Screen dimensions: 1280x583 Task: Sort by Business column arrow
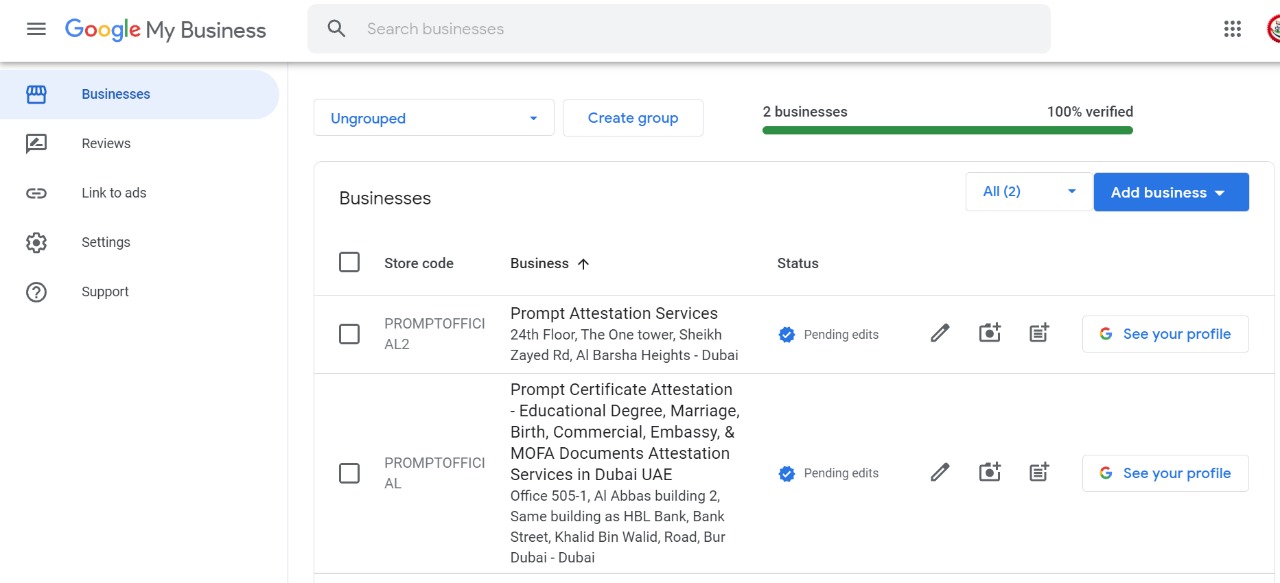point(584,264)
